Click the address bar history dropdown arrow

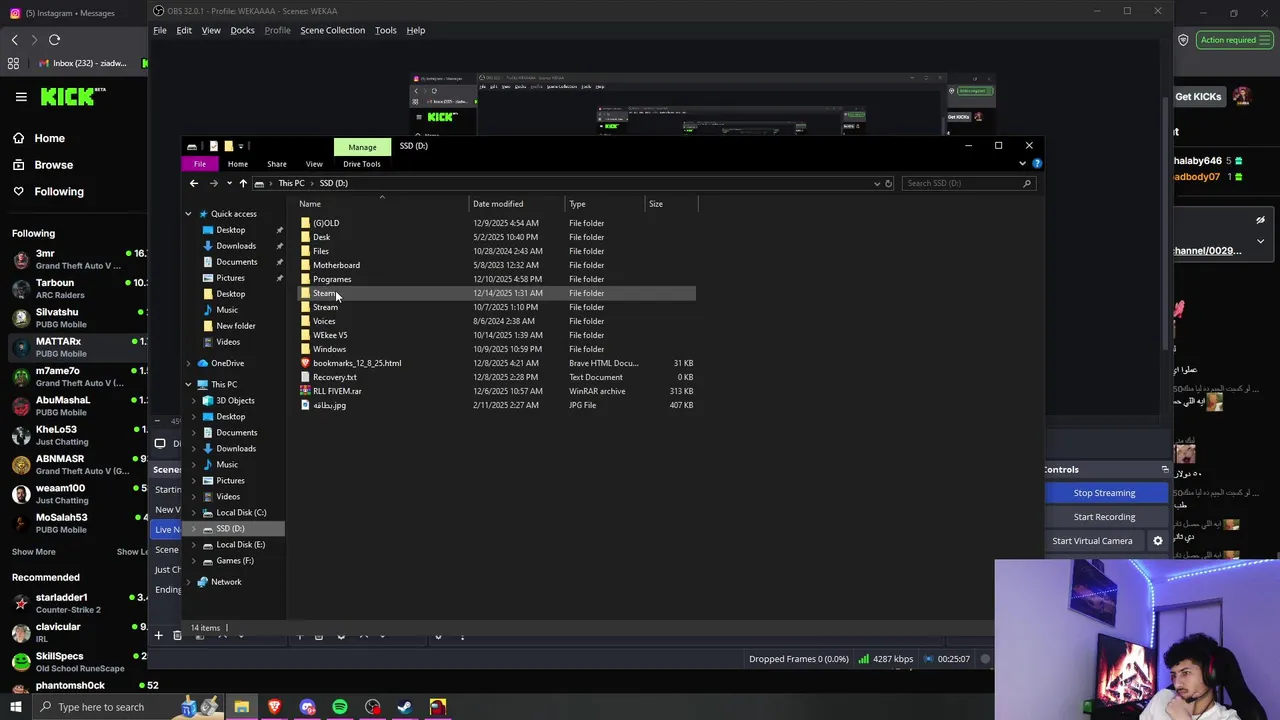point(877,183)
